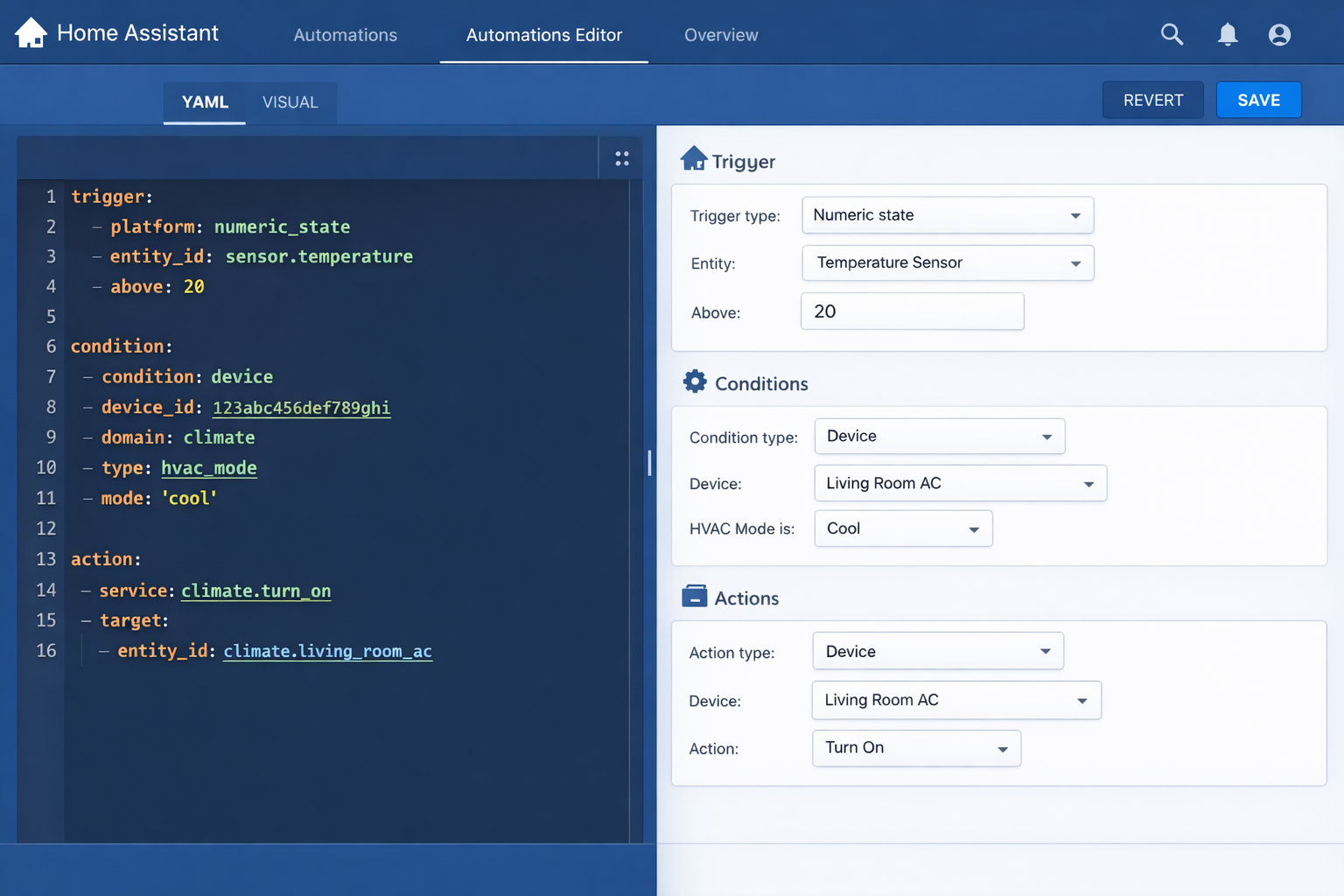
Task: Click the climate.living_room_ac entity link
Action: (327, 651)
